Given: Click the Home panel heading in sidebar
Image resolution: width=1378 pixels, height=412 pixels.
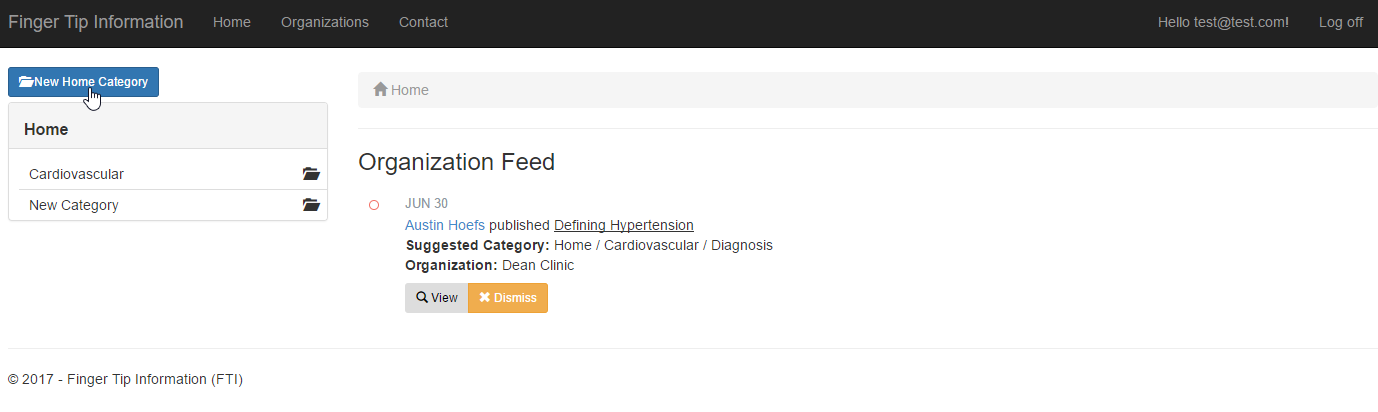Looking at the screenshot, I should (46, 129).
